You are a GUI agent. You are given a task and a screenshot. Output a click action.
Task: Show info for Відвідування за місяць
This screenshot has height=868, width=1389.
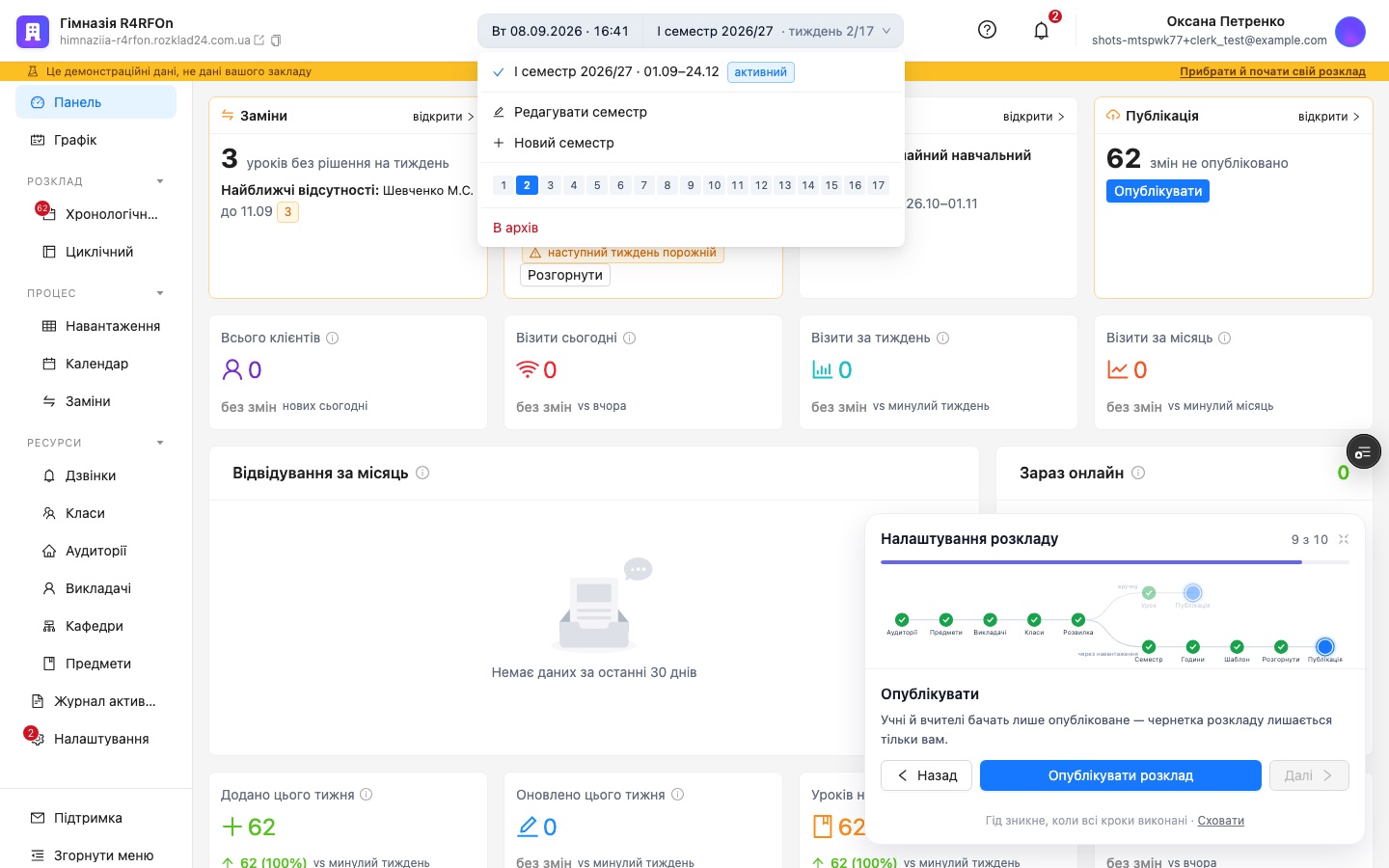pyautogui.click(x=422, y=473)
